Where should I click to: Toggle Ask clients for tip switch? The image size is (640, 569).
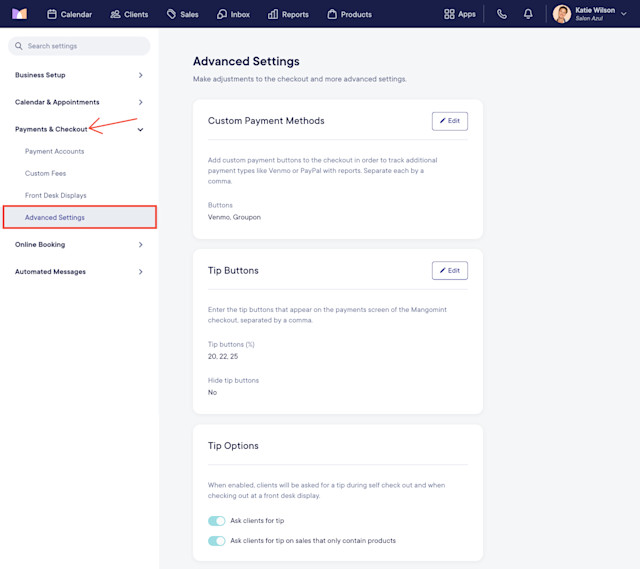pyautogui.click(x=216, y=521)
